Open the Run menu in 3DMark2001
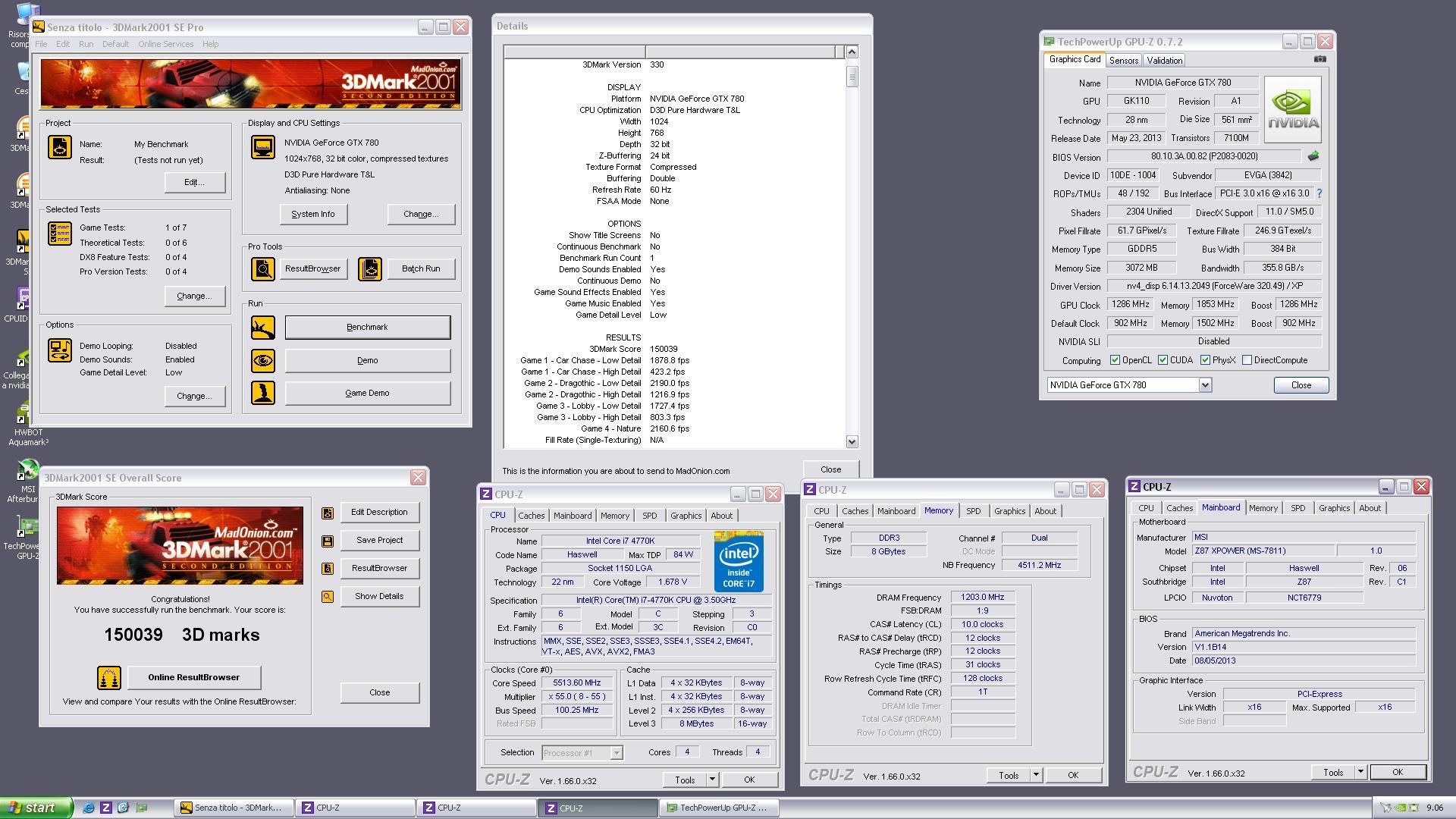Viewport: 1456px width, 819px height. tap(86, 44)
